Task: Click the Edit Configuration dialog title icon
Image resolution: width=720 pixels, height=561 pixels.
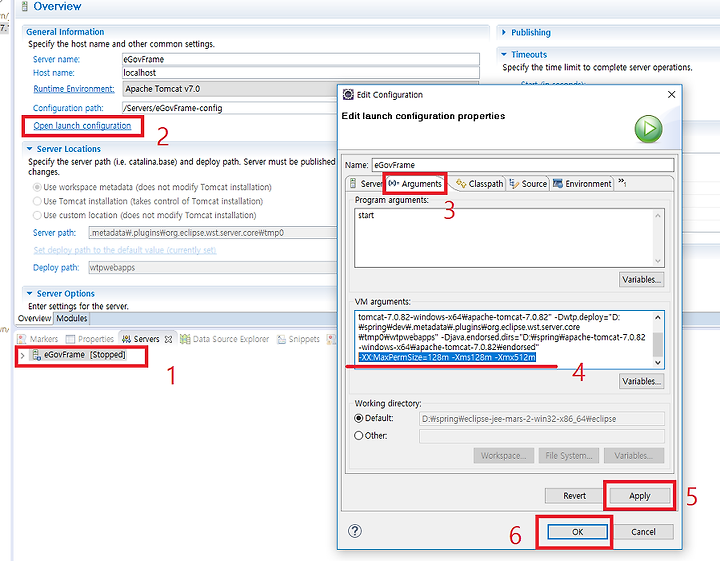Action: point(348,95)
